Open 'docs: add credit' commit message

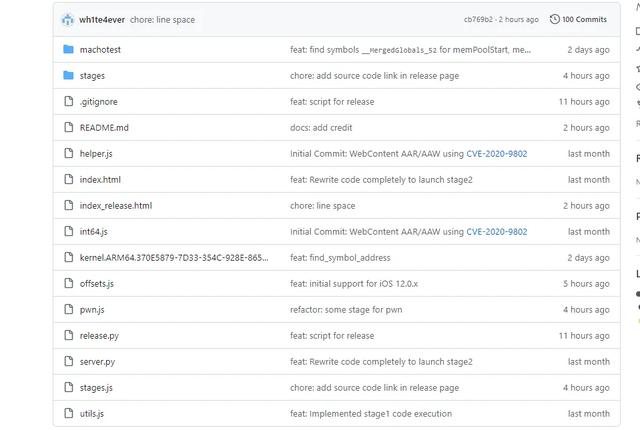click(321, 128)
